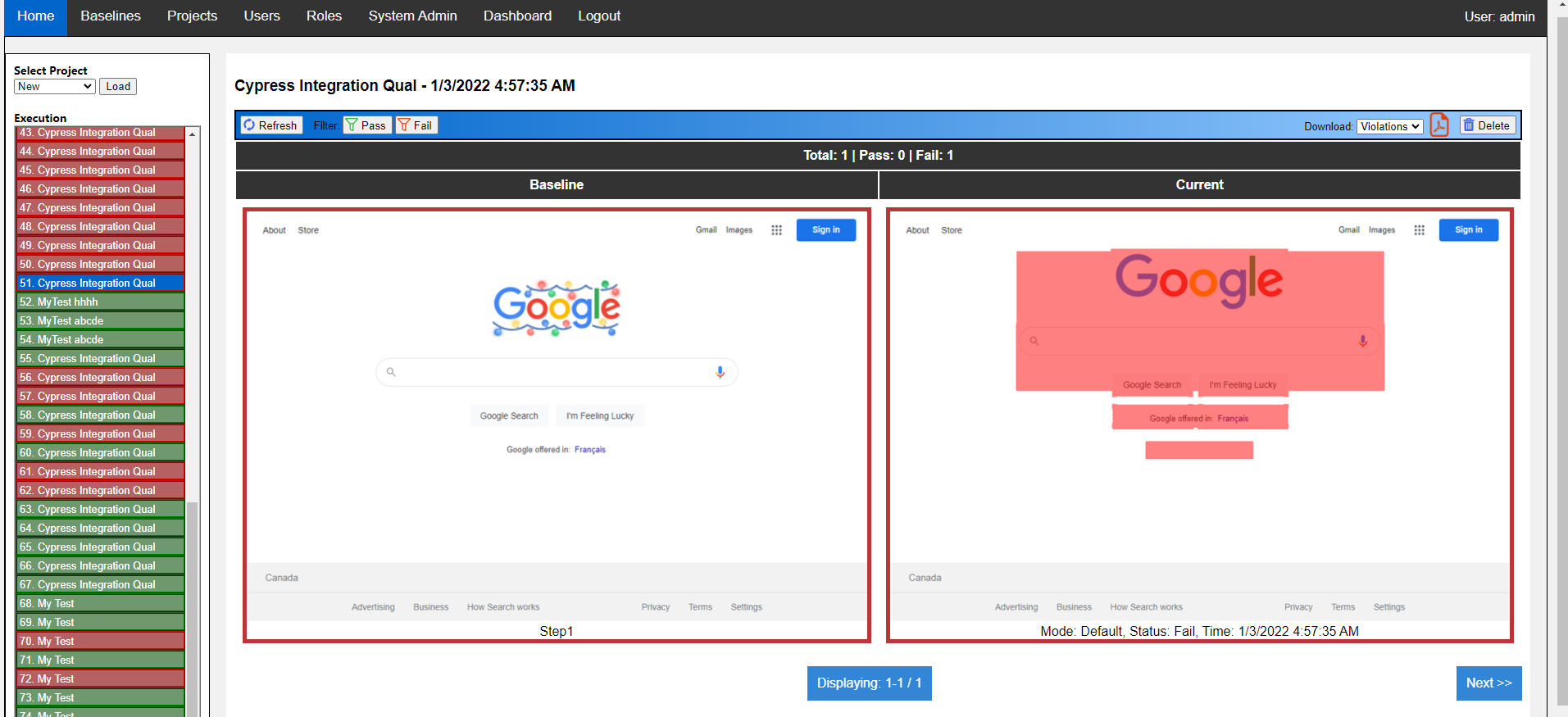Click the Baseline column header
The width and height of the screenshot is (1568, 717).
click(557, 185)
